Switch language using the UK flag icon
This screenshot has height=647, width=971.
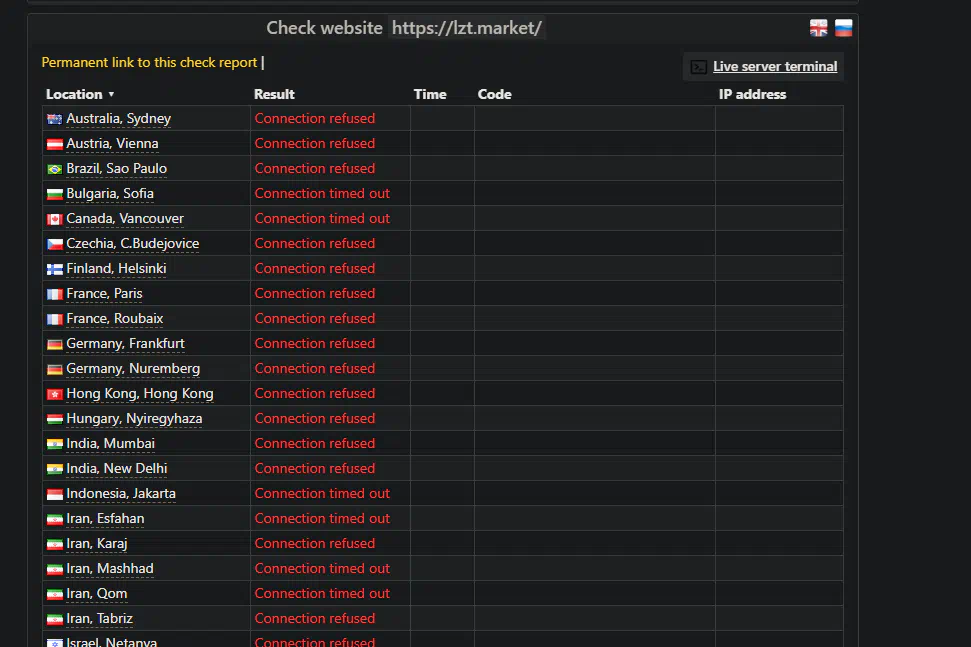[x=818, y=28]
